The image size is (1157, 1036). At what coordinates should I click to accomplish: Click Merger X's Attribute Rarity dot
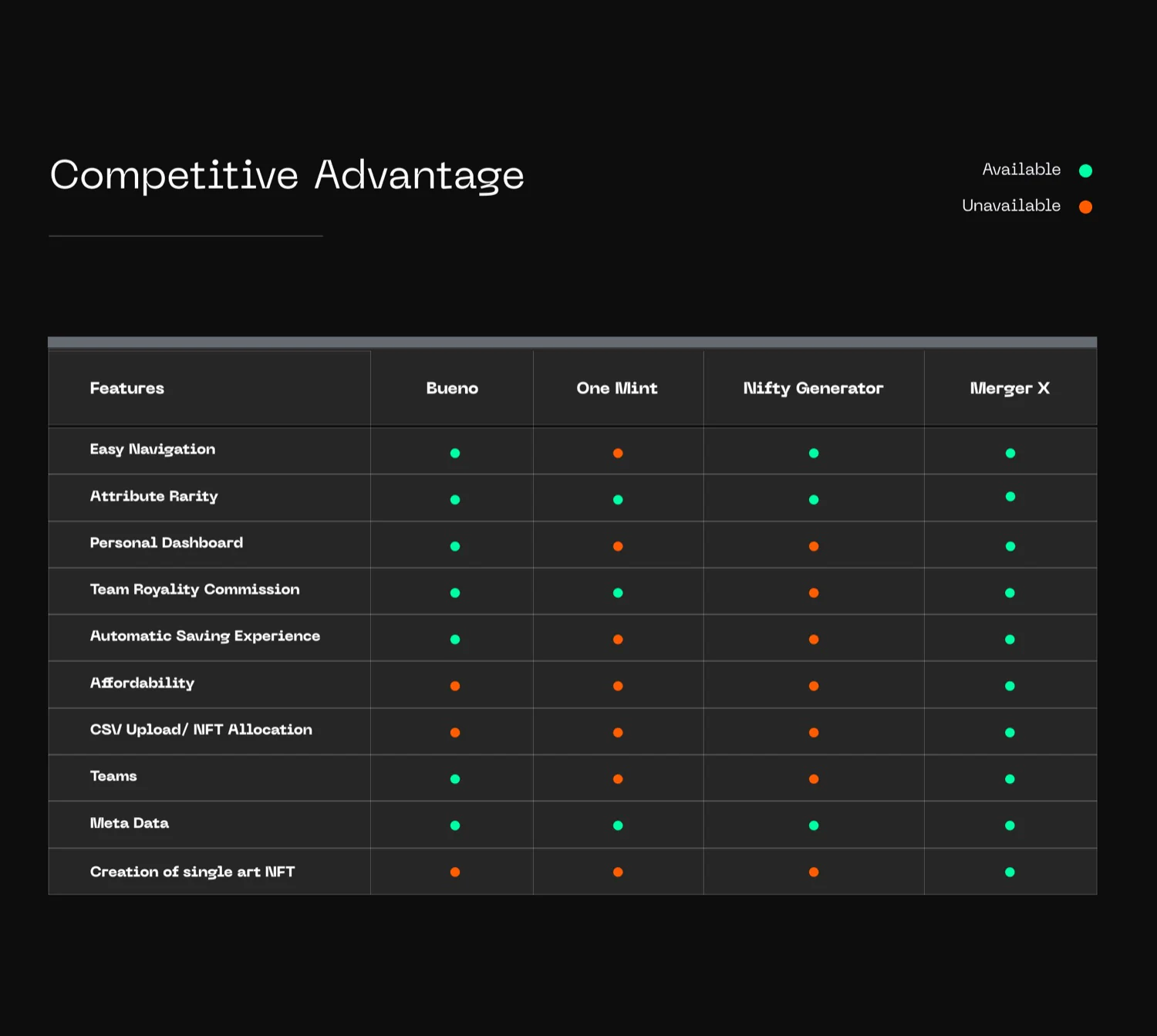pos(1010,497)
